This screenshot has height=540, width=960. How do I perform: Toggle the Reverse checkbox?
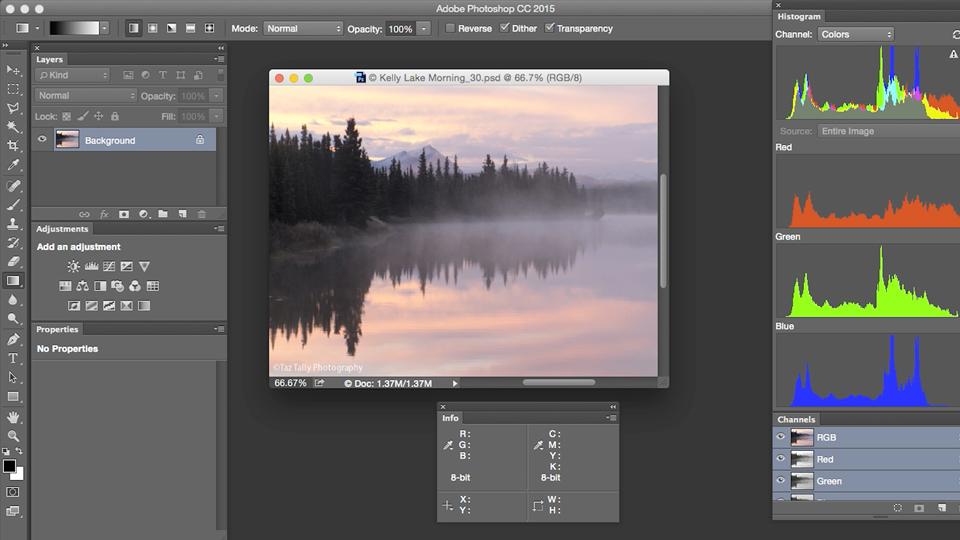pos(450,28)
